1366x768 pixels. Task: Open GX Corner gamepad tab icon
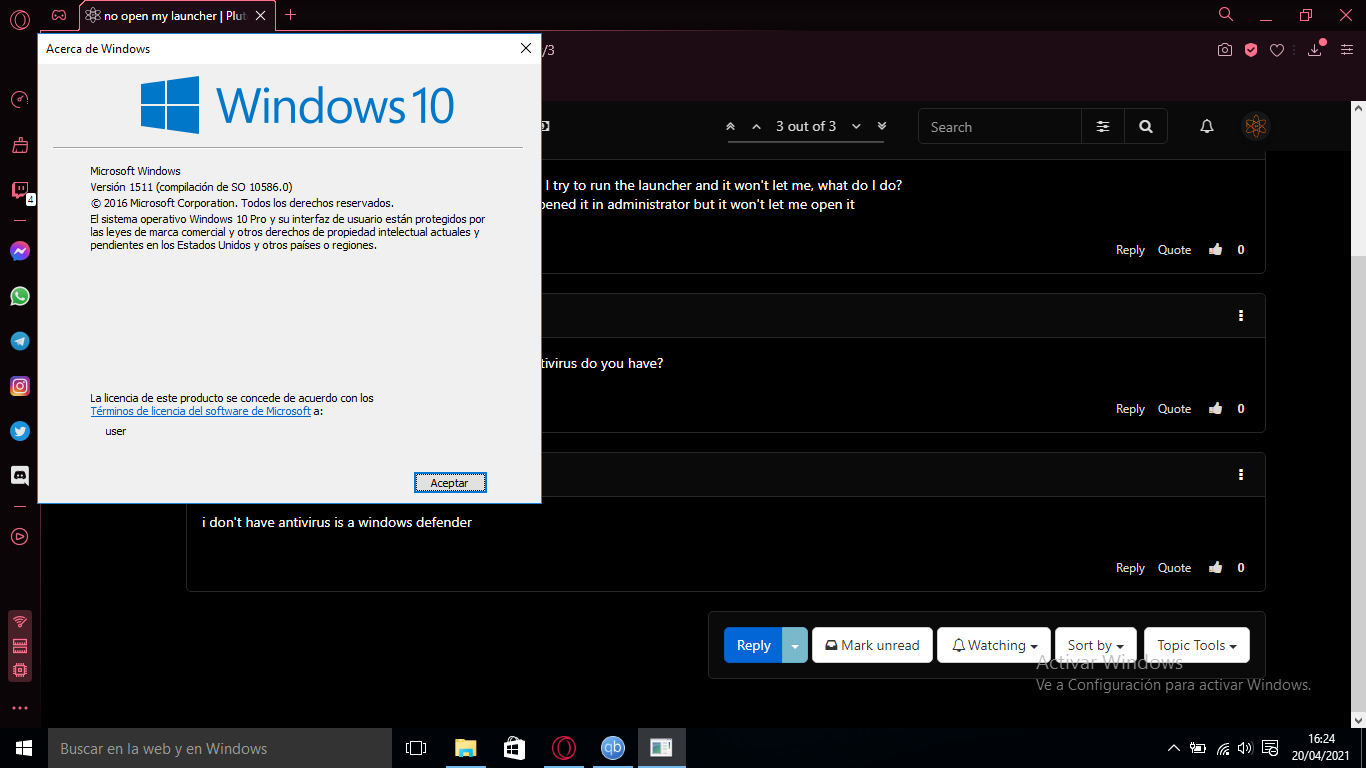click(x=60, y=15)
